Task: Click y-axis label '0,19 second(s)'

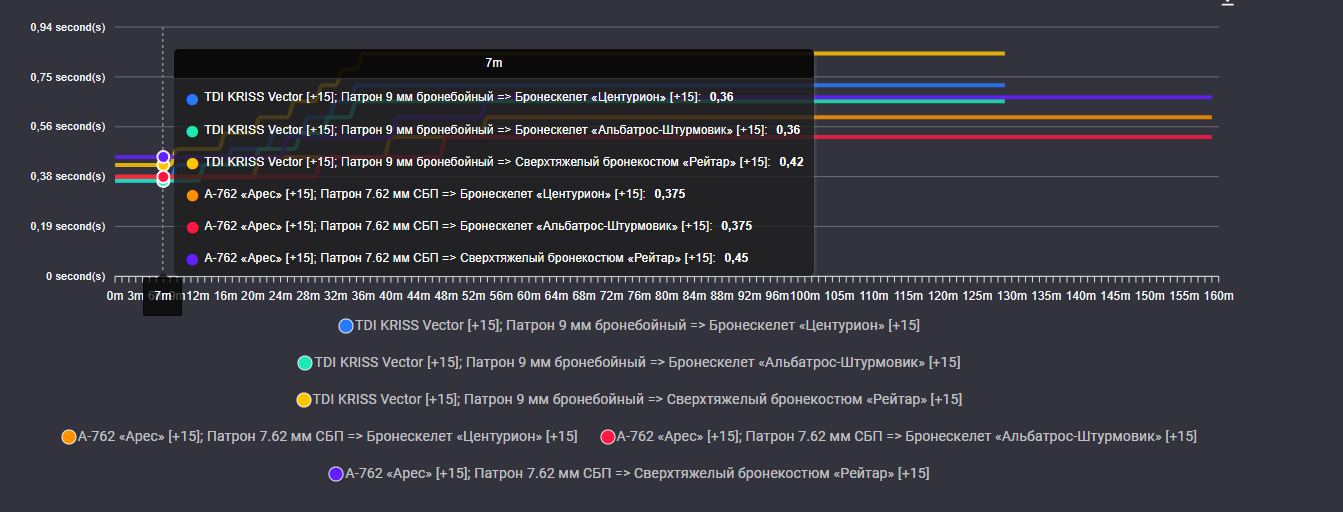Action: pyautogui.click(x=68, y=226)
